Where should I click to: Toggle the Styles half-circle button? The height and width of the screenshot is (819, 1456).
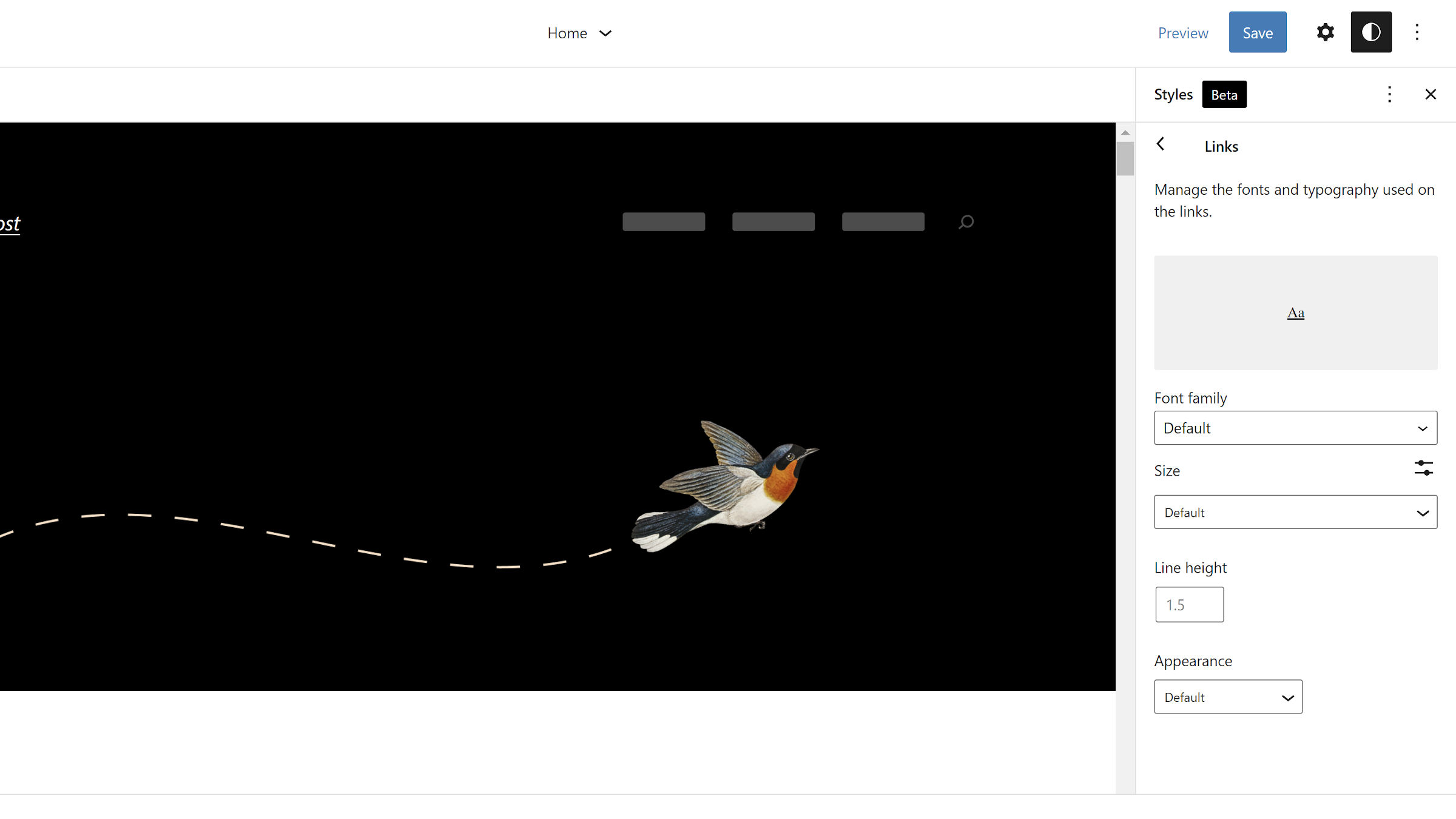tap(1371, 32)
